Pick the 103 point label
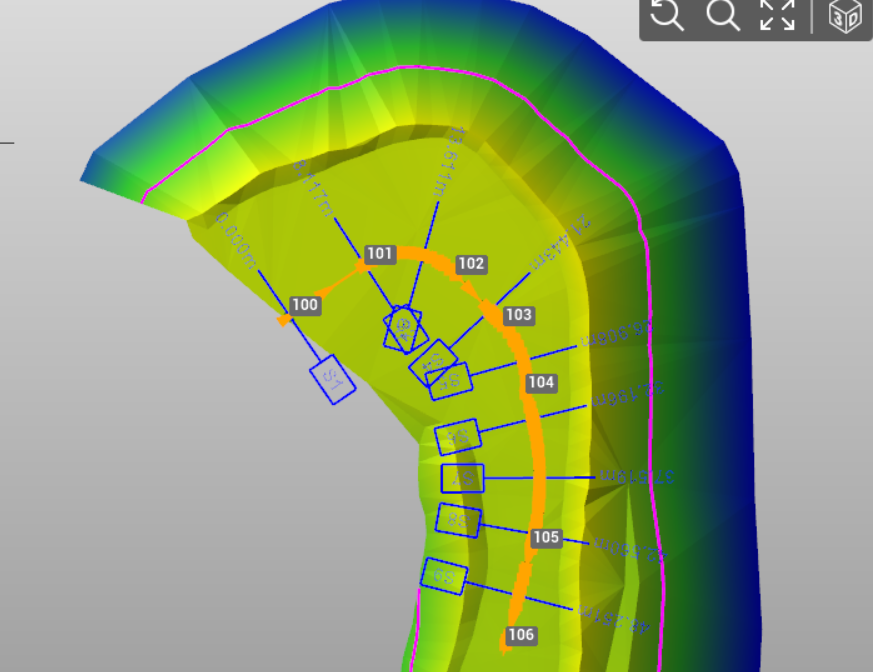Viewport: 873px width, 672px height. tap(518, 315)
